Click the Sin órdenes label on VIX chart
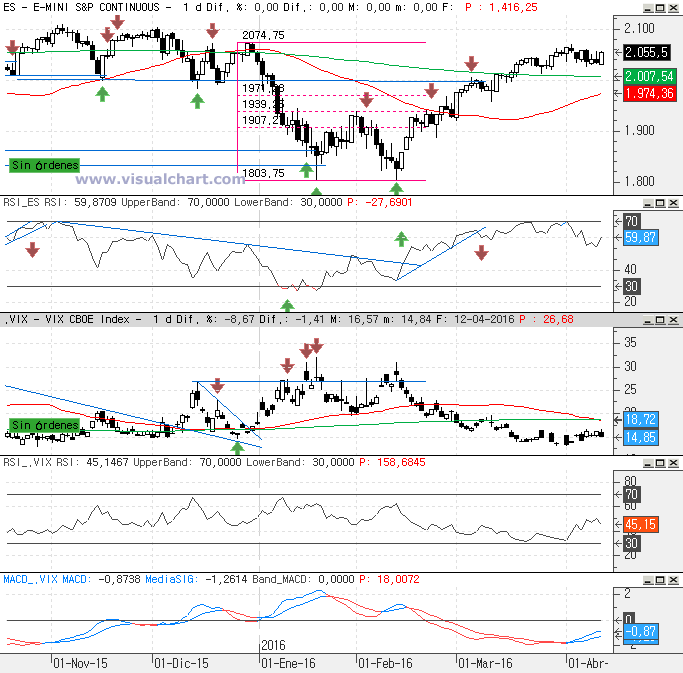Viewport: 683px width, 673px height. [44, 425]
